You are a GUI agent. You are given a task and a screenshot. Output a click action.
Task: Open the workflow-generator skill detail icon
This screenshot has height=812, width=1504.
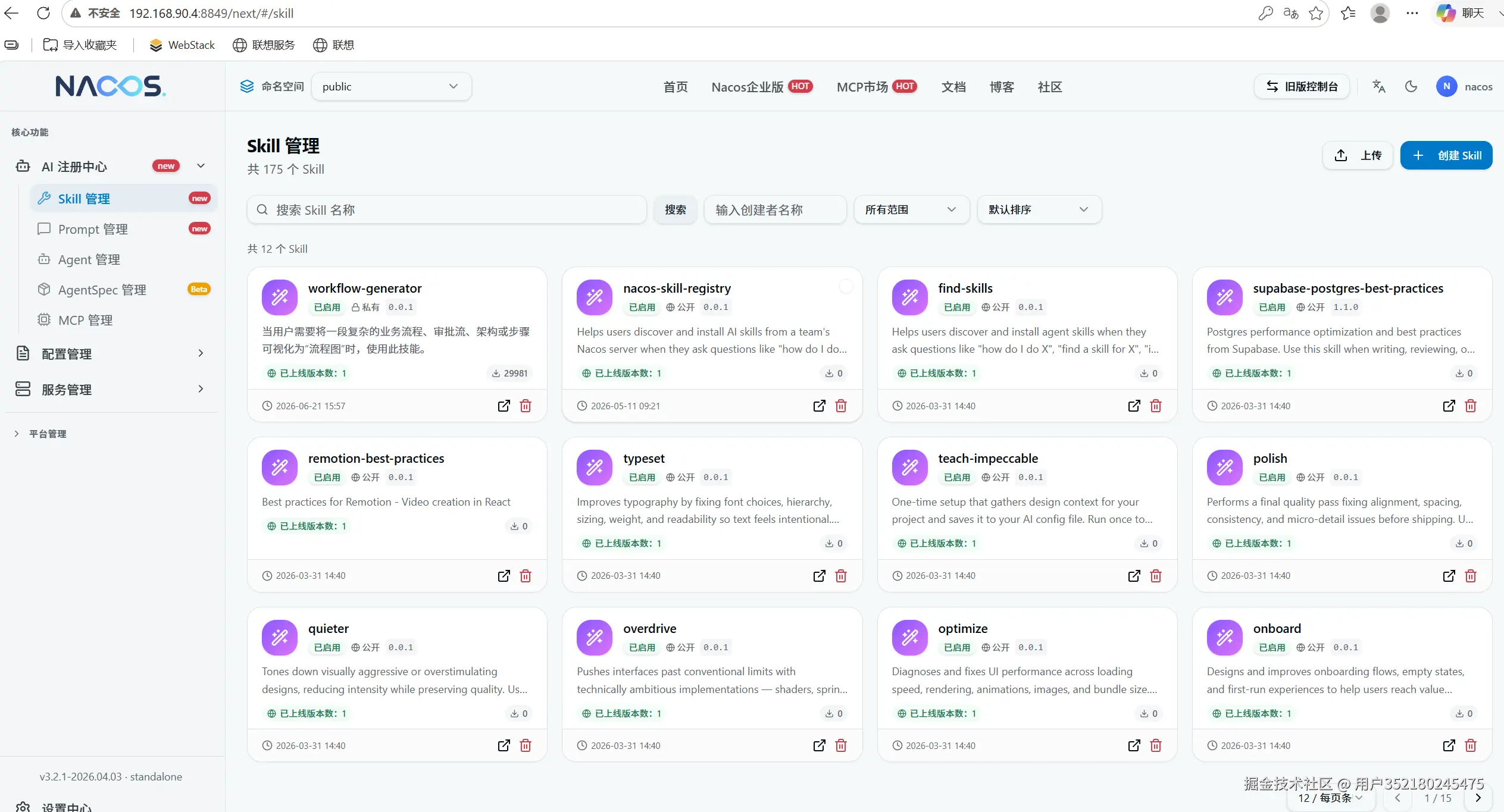click(x=504, y=406)
